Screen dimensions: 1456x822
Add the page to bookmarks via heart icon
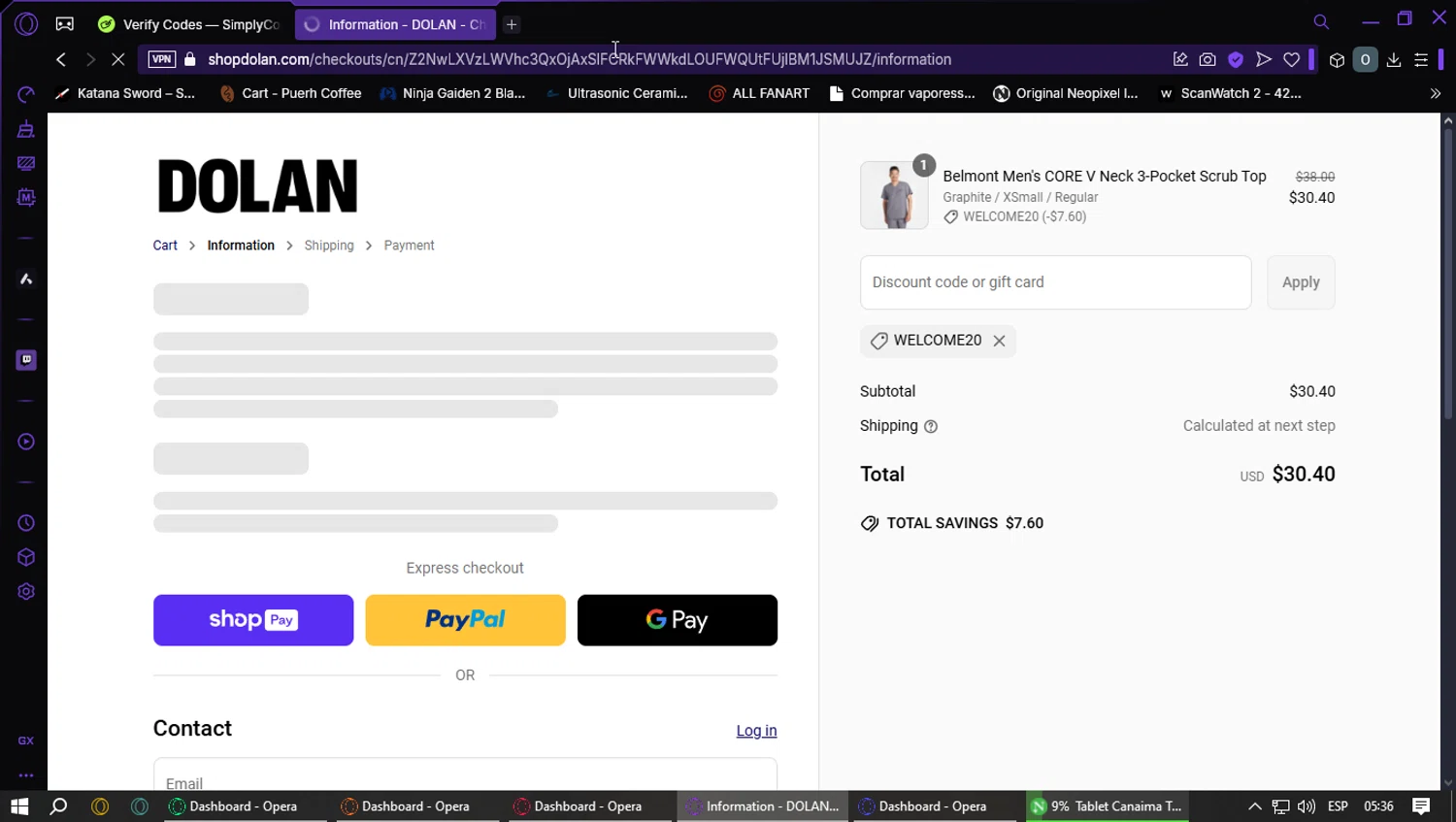click(1292, 59)
